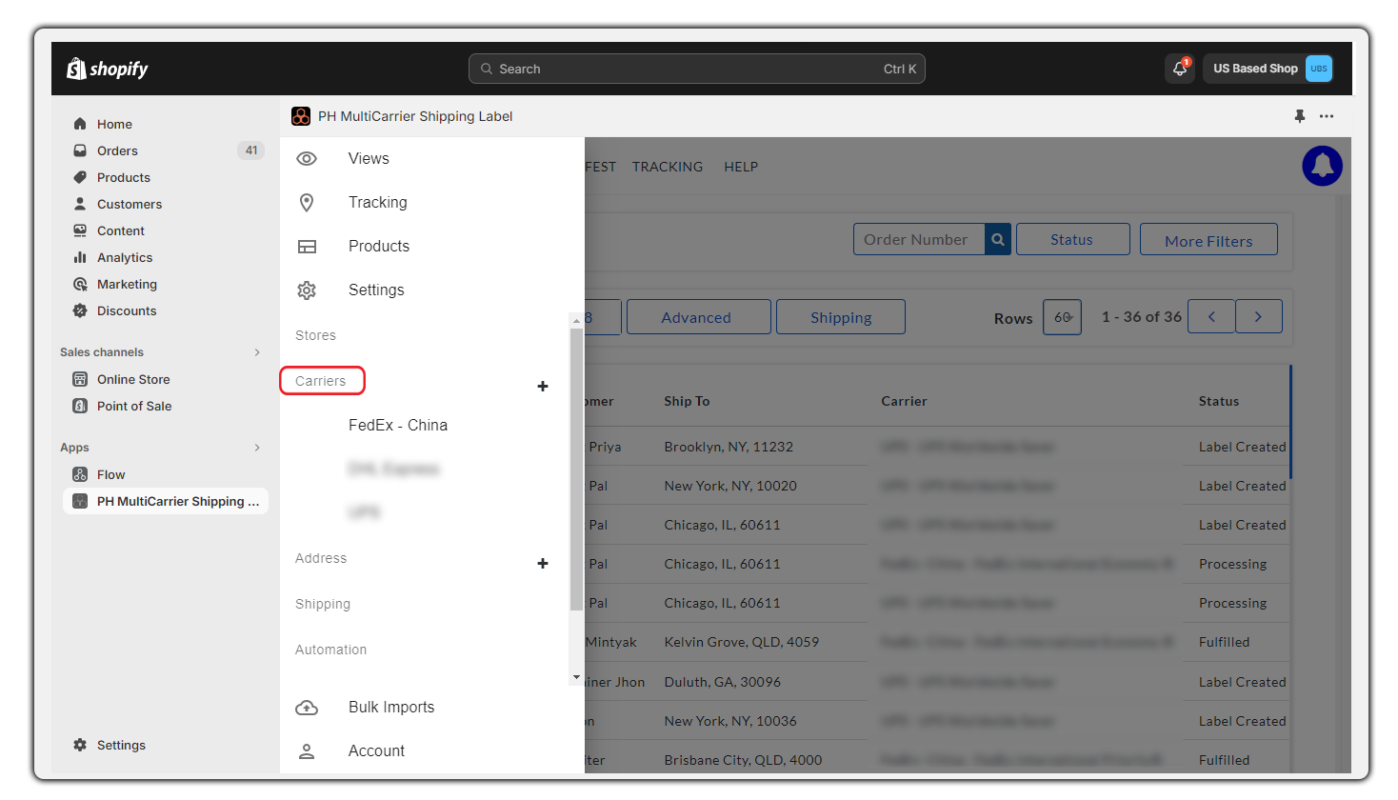Click the Home house icon
1398x800 pixels.
tap(80, 124)
